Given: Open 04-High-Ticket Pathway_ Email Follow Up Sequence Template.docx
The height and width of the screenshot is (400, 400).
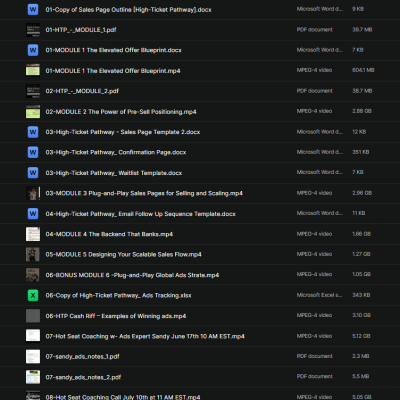Looking at the screenshot, I should pos(140,214).
